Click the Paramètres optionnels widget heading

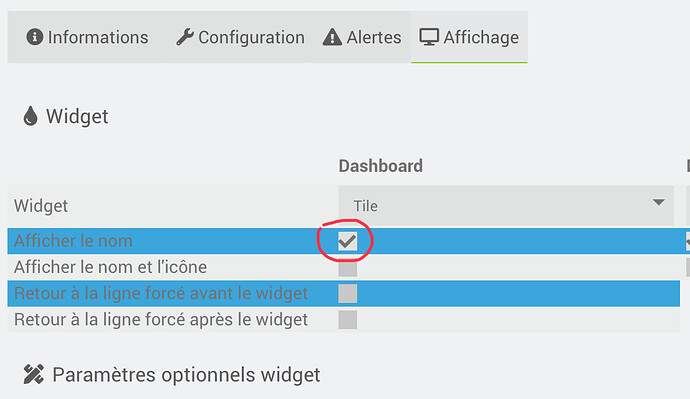pyautogui.click(x=186, y=375)
